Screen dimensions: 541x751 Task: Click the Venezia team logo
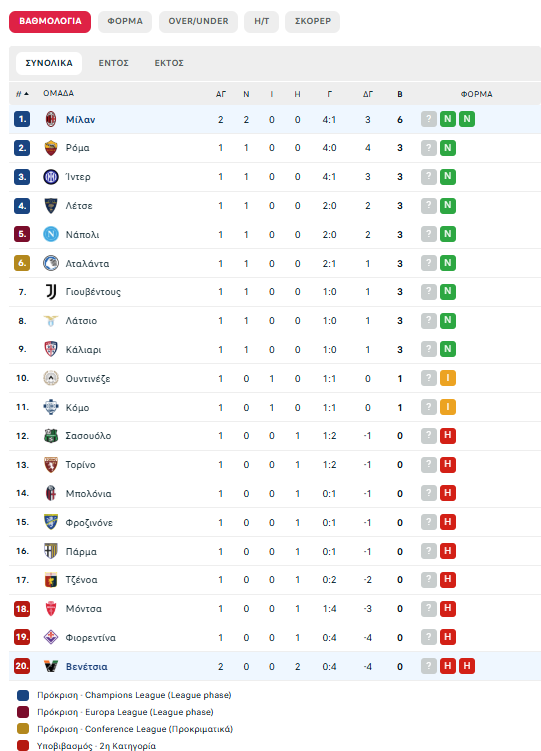pos(51,666)
